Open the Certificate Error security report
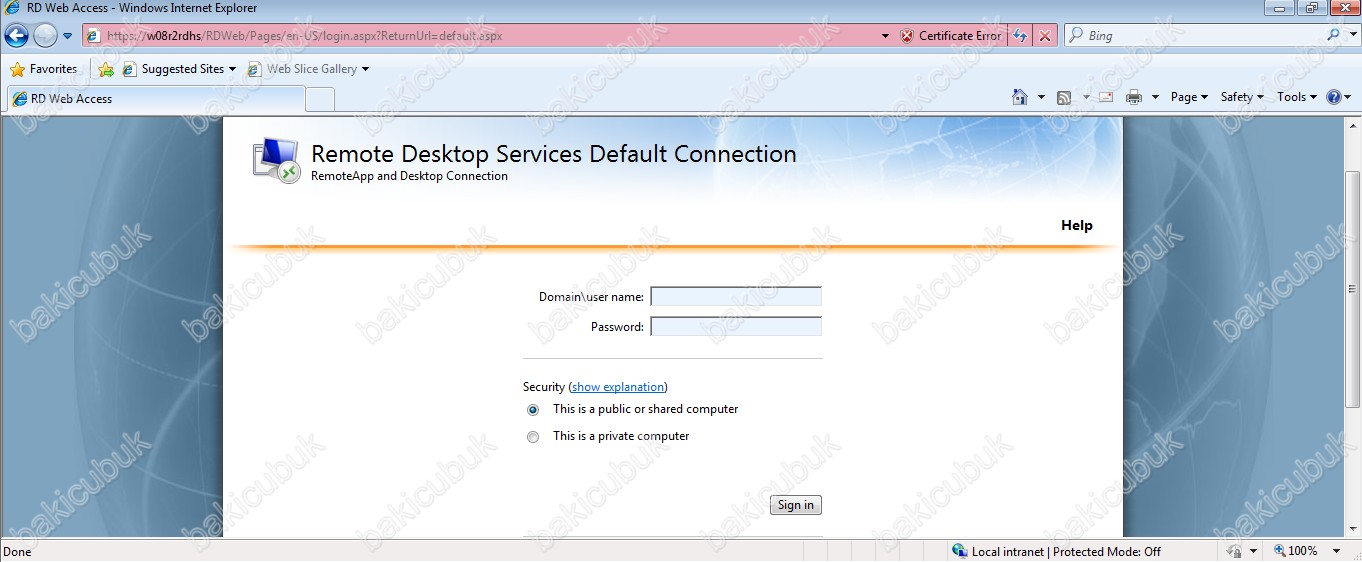The width and height of the screenshot is (1362, 562). (951, 36)
